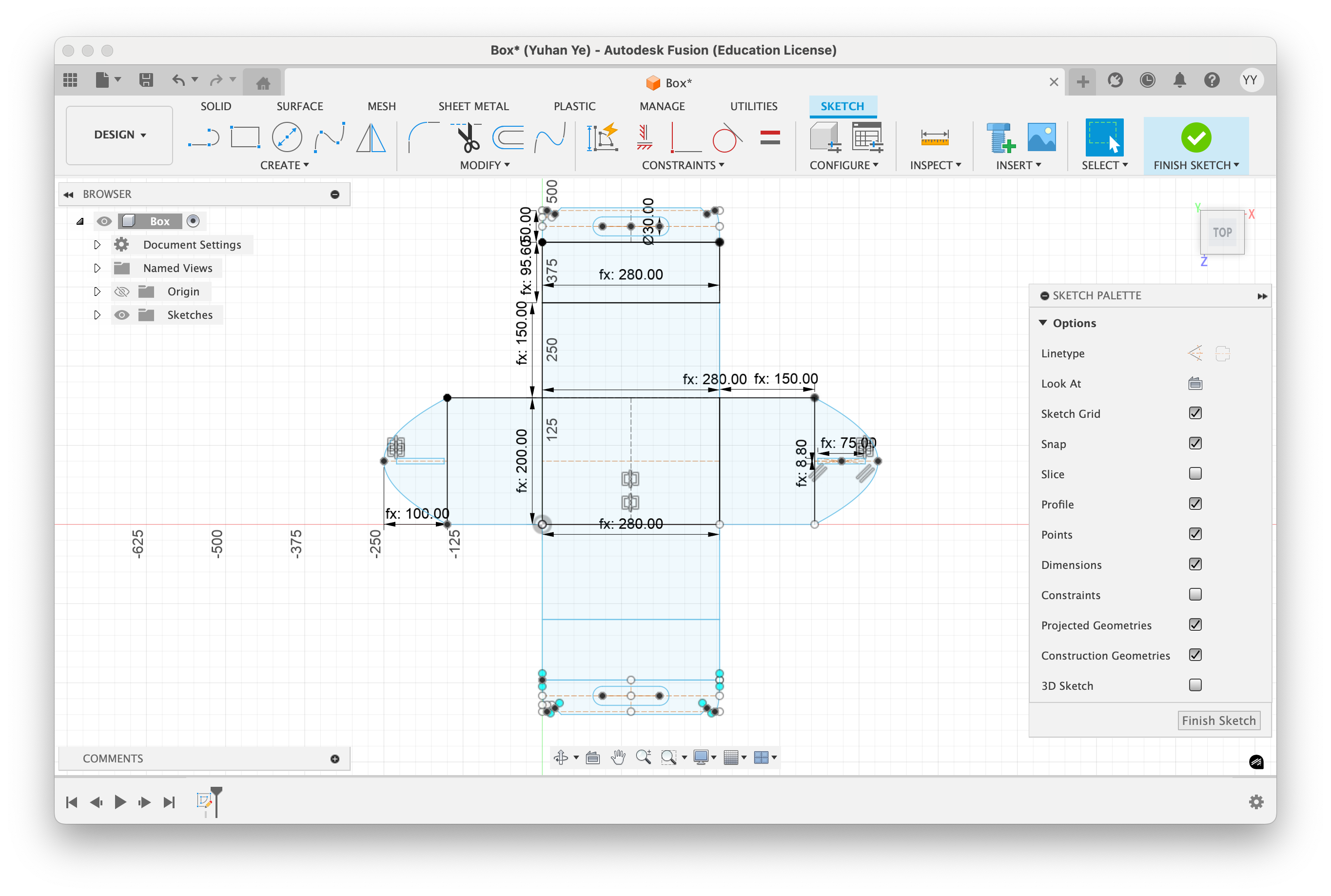
Task: Expand the Document Settings tree node
Action: [97, 245]
